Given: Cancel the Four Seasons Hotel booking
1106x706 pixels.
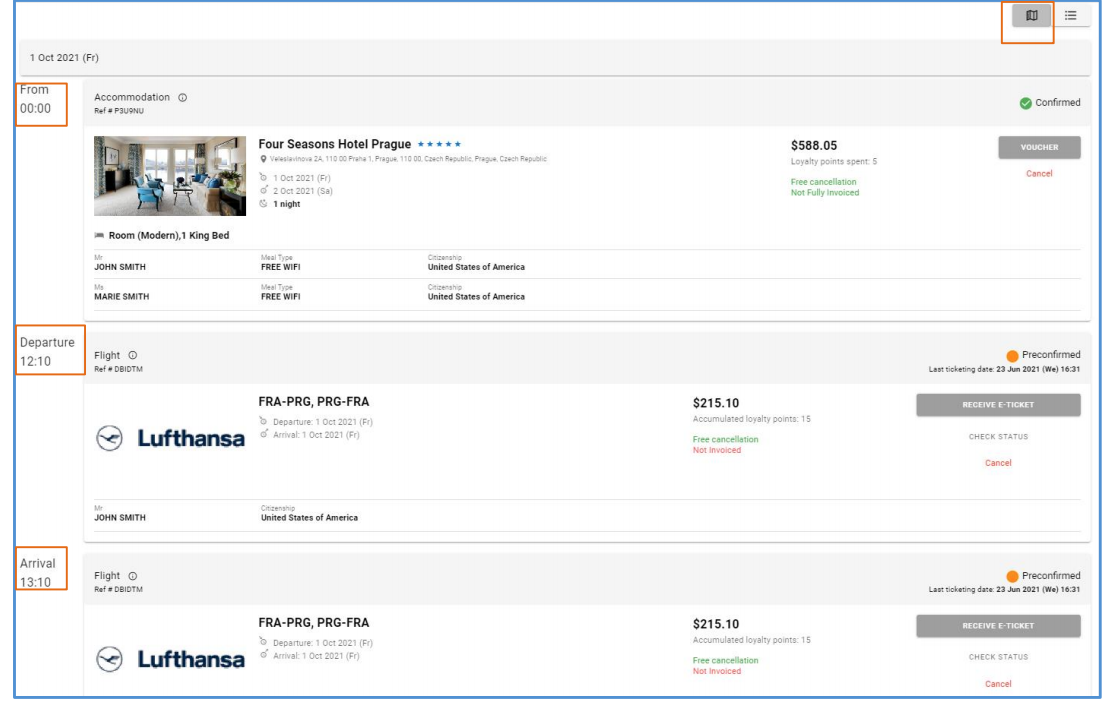Looking at the screenshot, I should [1039, 174].
